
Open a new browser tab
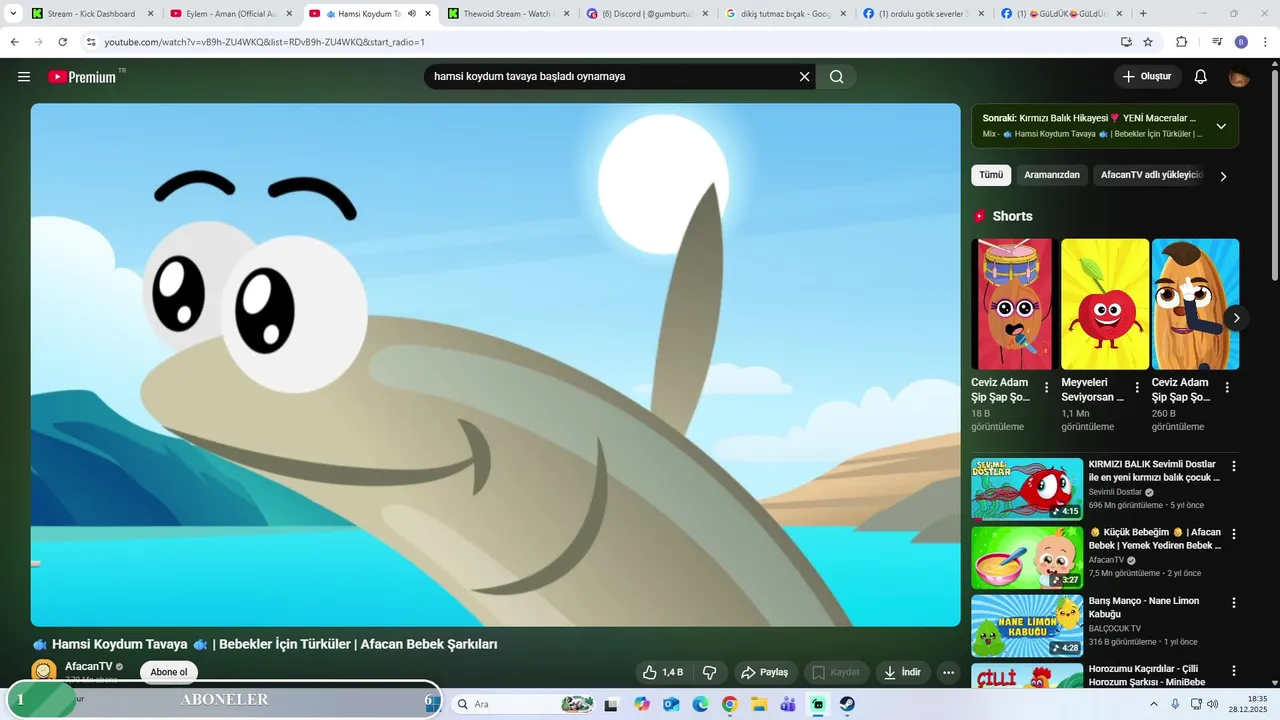click(1143, 14)
